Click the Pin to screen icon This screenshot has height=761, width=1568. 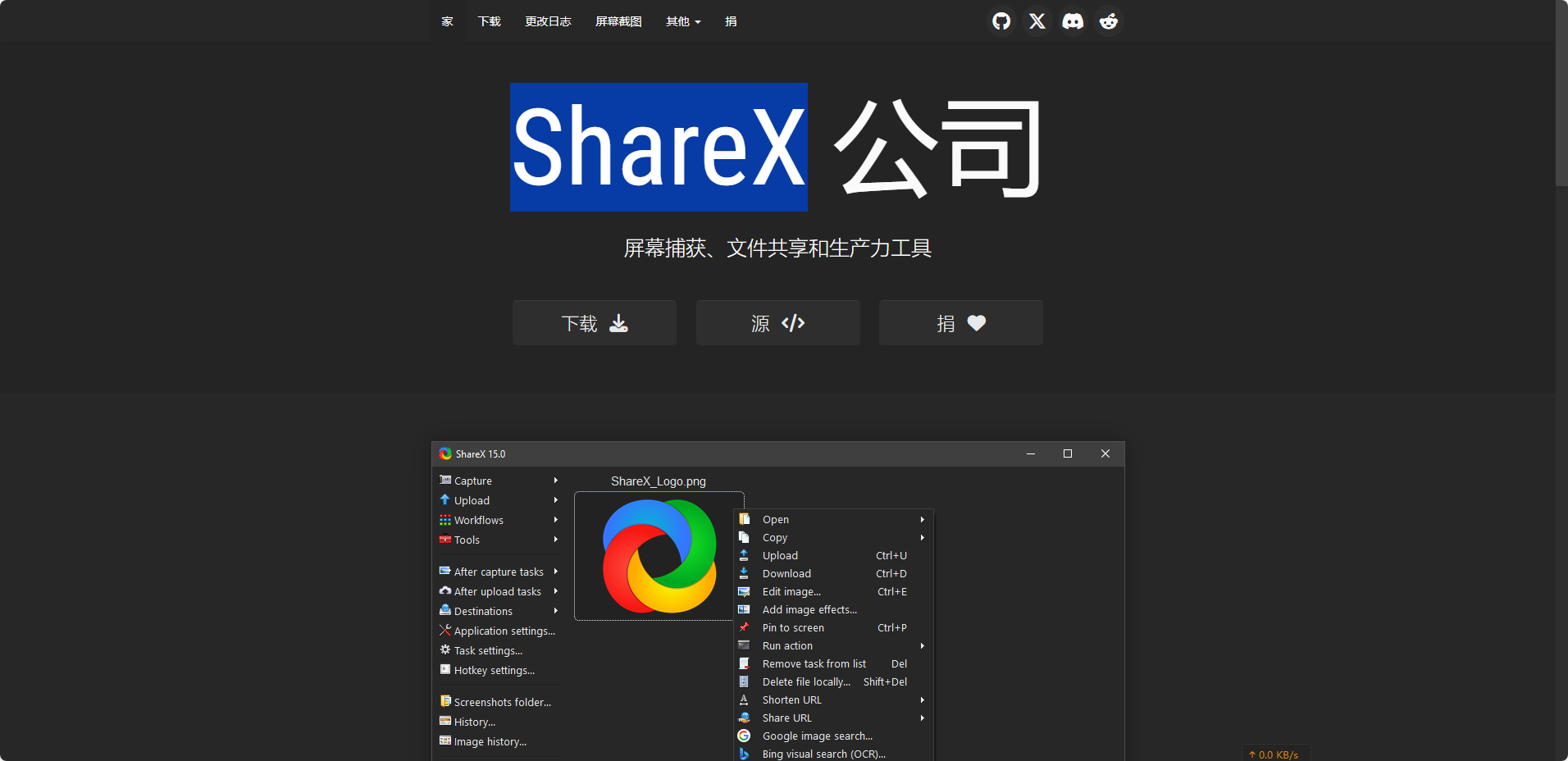click(x=744, y=628)
